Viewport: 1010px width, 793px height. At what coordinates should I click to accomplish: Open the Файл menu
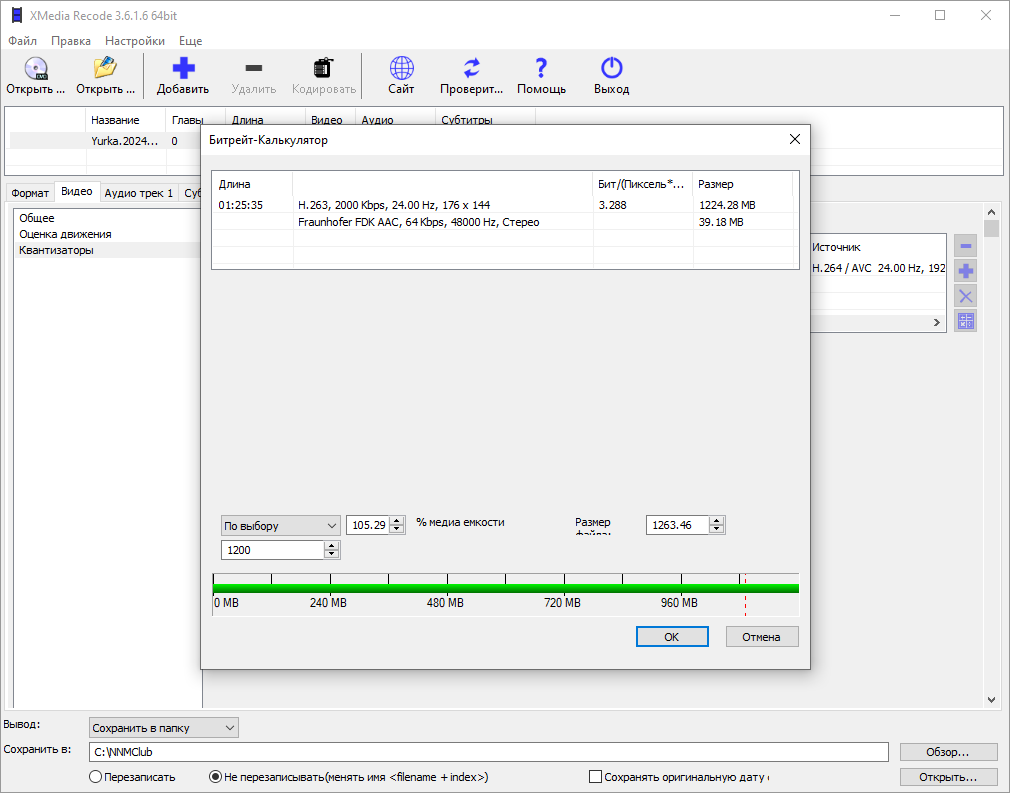pyautogui.click(x=23, y=41)
